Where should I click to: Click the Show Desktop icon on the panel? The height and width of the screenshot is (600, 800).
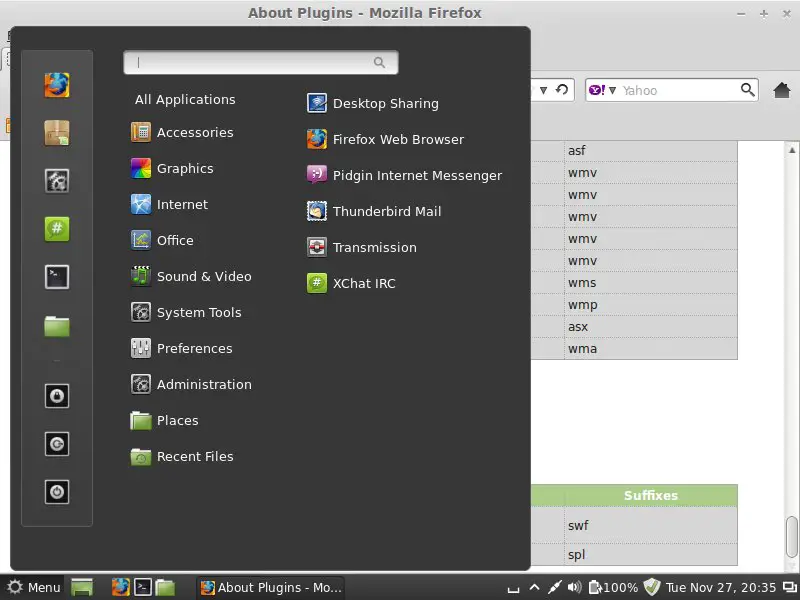82,587
